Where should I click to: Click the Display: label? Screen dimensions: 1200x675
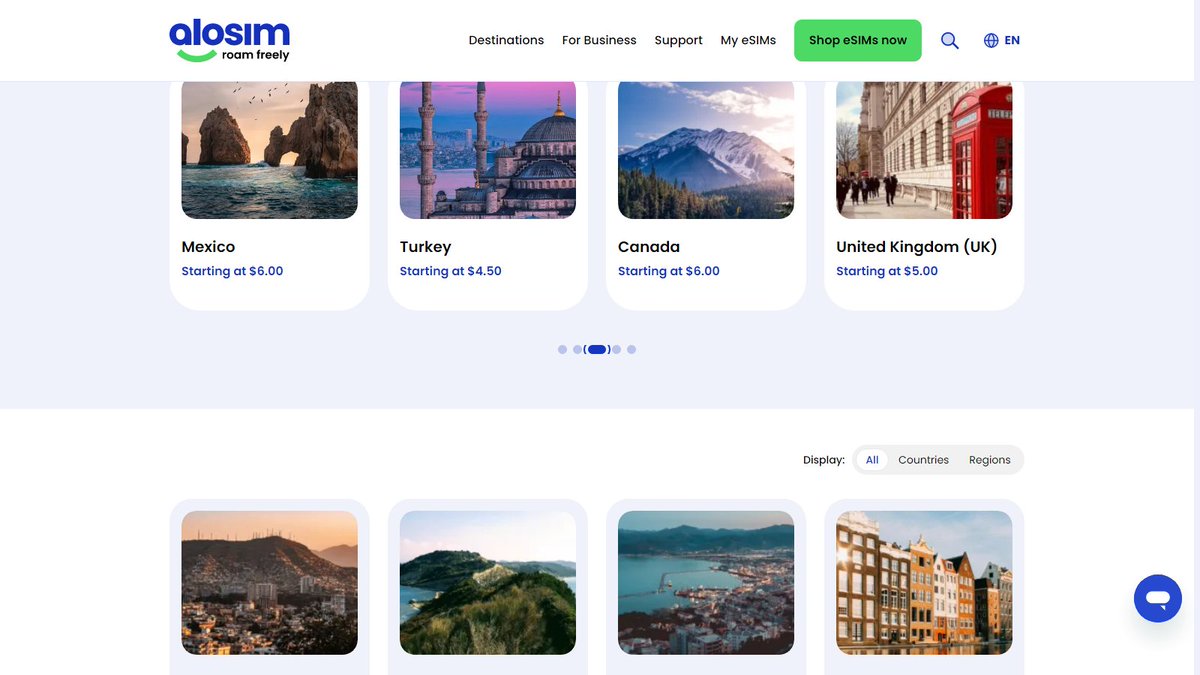pos(824,460)
